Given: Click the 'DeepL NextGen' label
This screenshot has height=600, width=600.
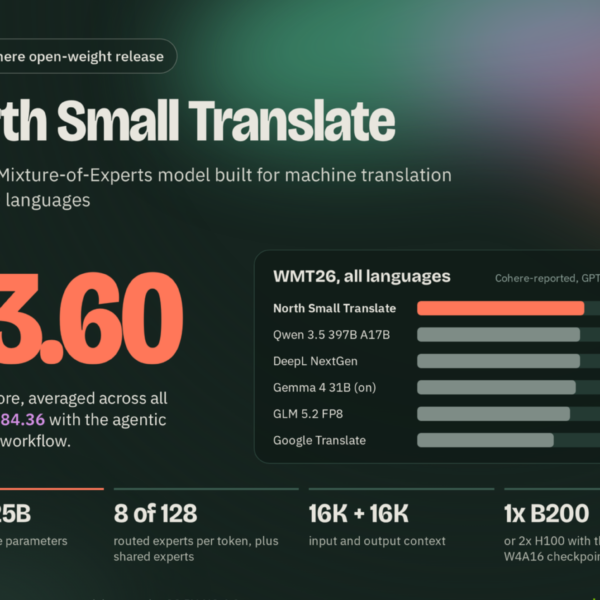Looking at the screenshot, I should [x=315, y=361].
